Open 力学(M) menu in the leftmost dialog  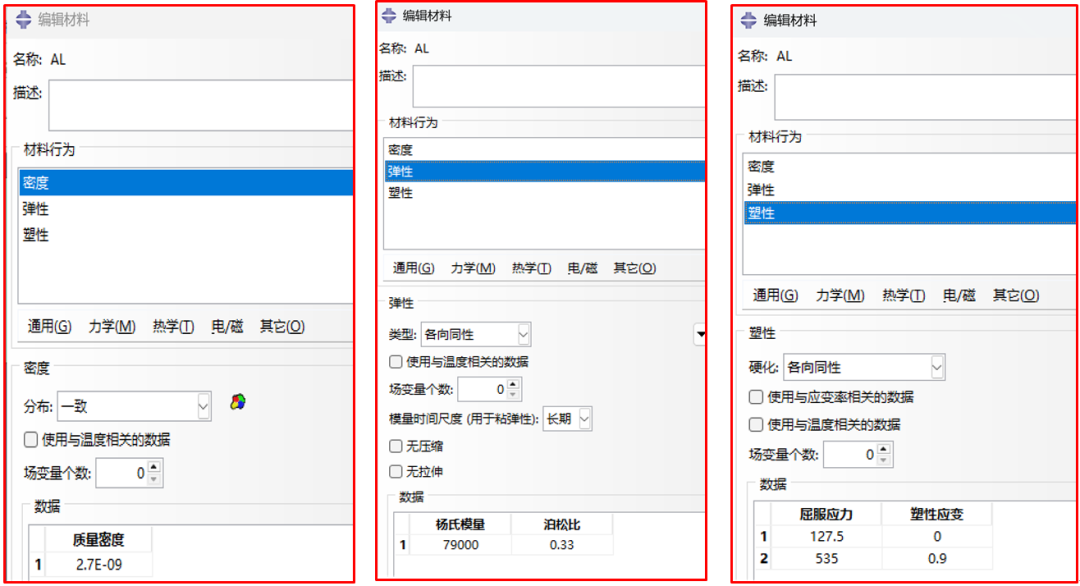tap(112, 326)
